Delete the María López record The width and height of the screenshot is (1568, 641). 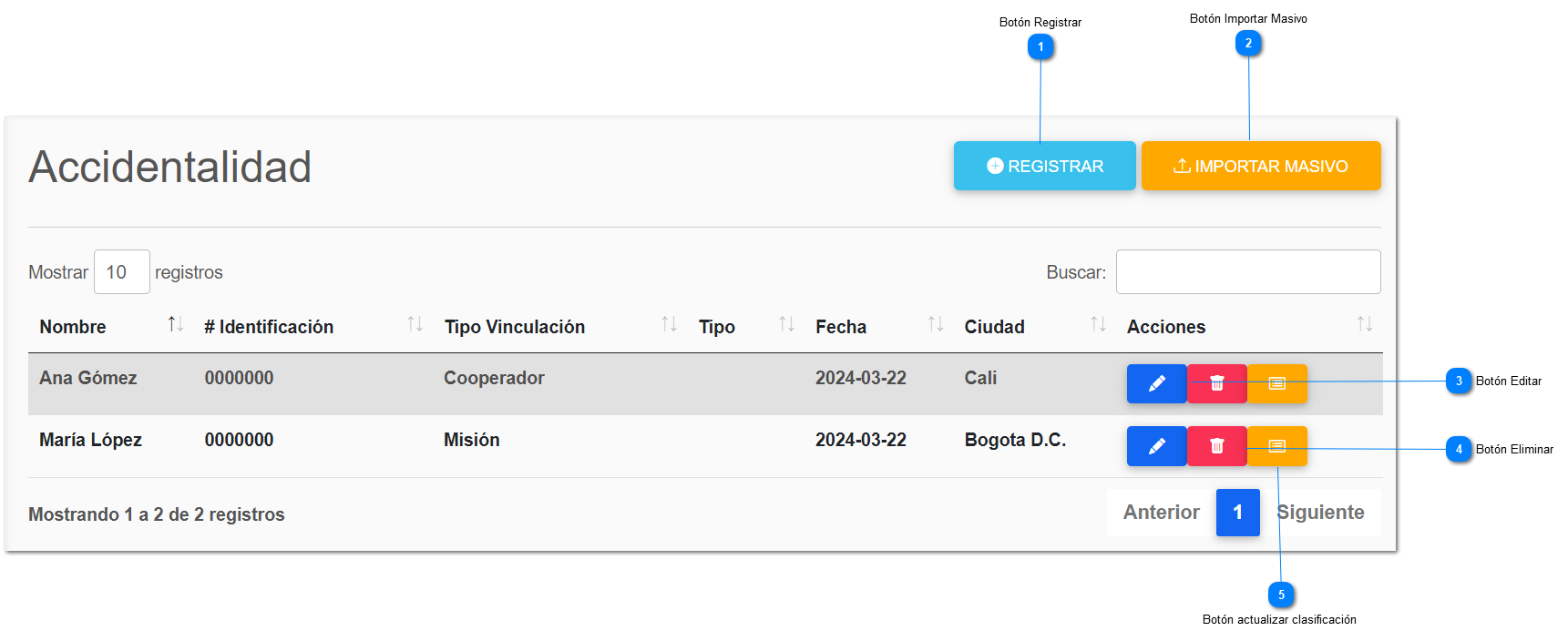click(1216, 446)
